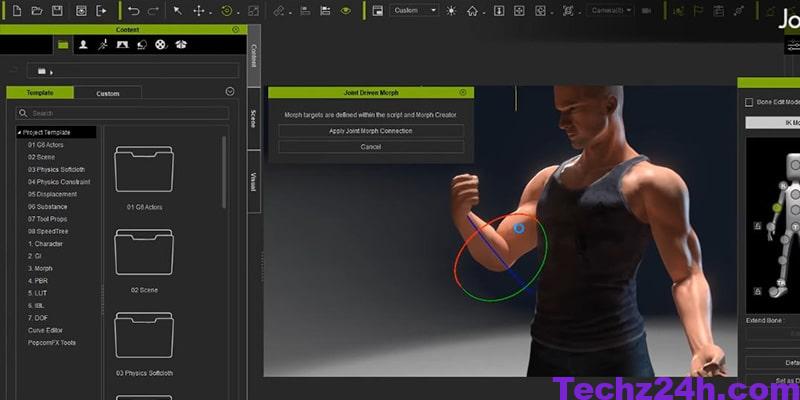Activate the Scale tool
800x400 pixels.
point(254,11)
